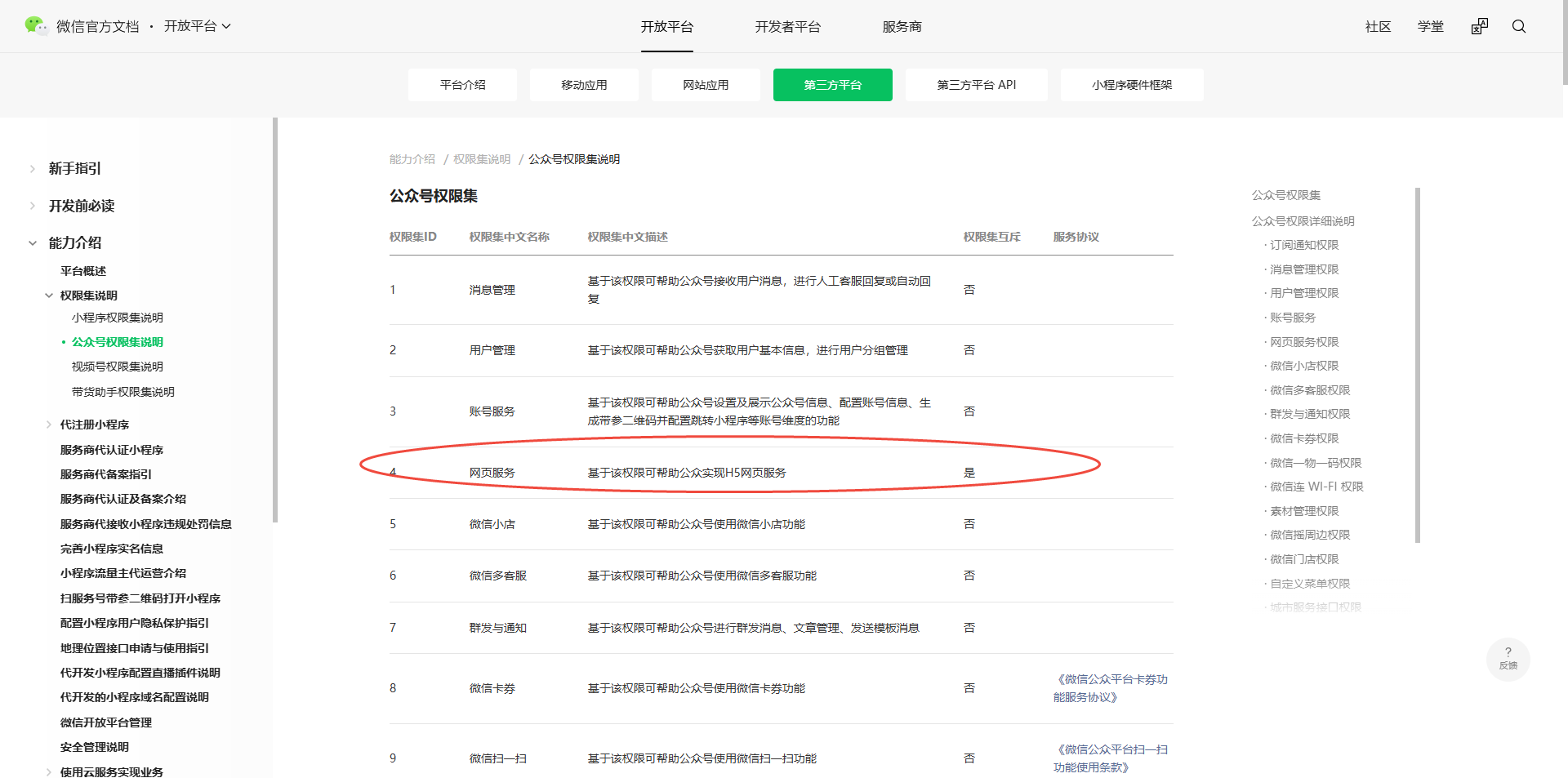Open 带货助手权限集说明 in sidebar
Viewport: 1568px width, 778px height.
coord(123,392)
